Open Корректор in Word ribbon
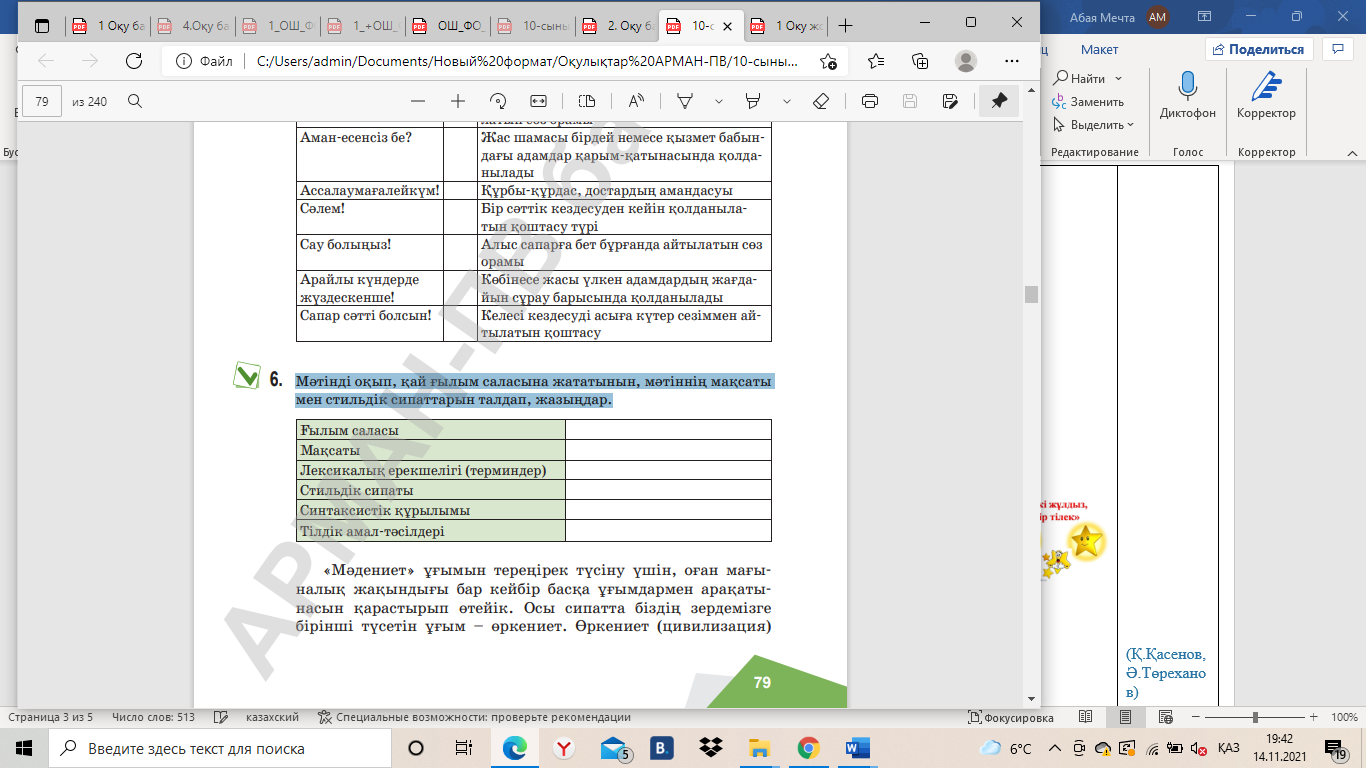1366x768 pixels. (1266, 95)
